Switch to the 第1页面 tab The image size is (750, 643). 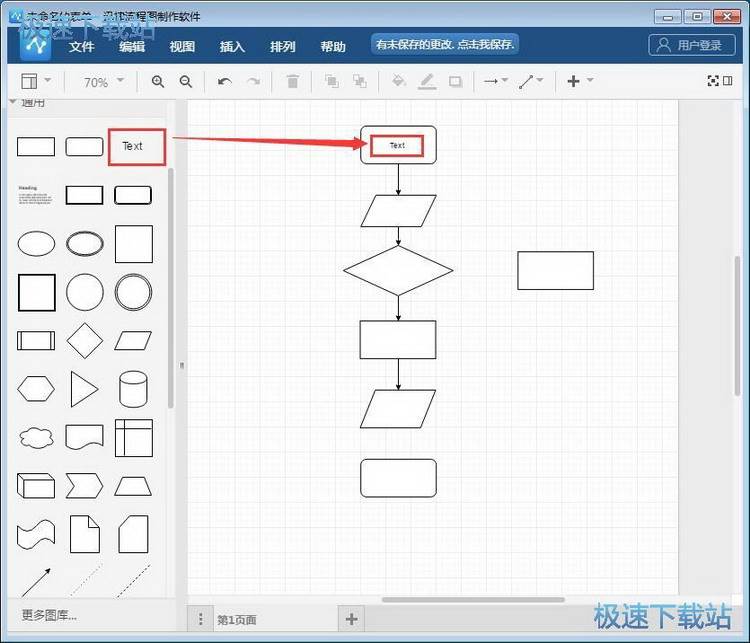[x=237, y=620]
